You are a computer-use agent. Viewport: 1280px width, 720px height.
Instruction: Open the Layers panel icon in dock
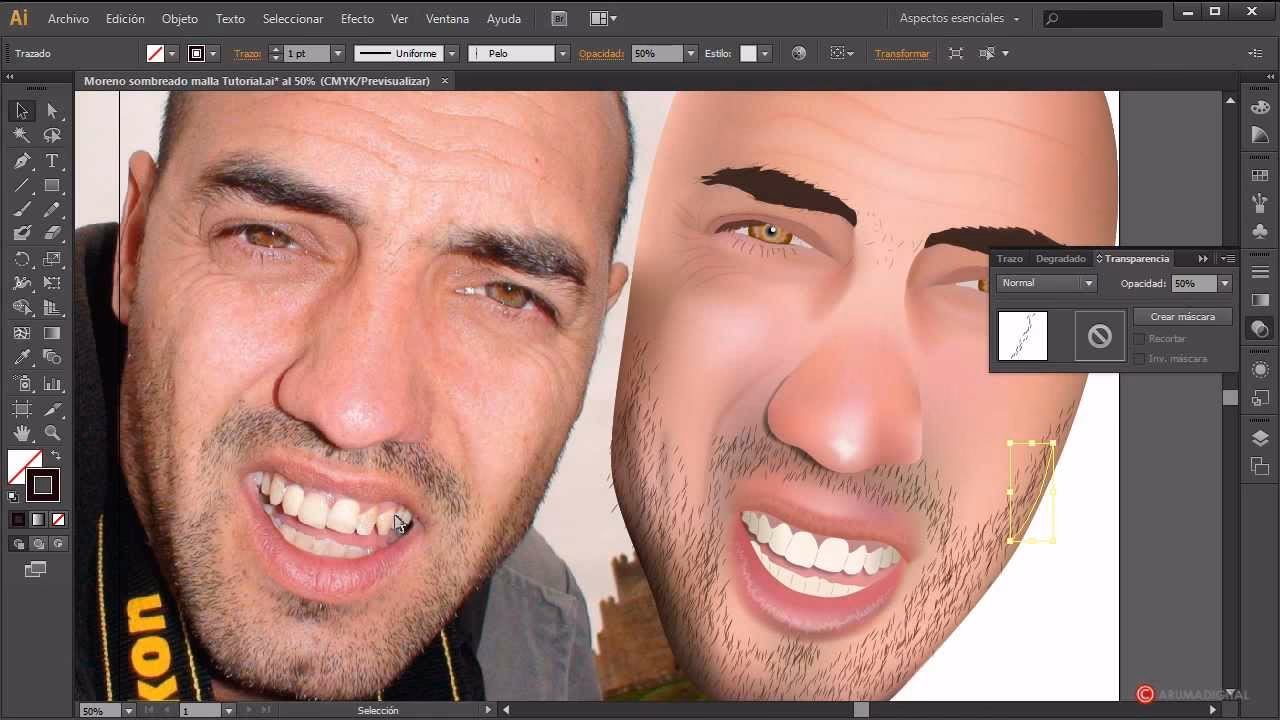(x=1260, y=438)
